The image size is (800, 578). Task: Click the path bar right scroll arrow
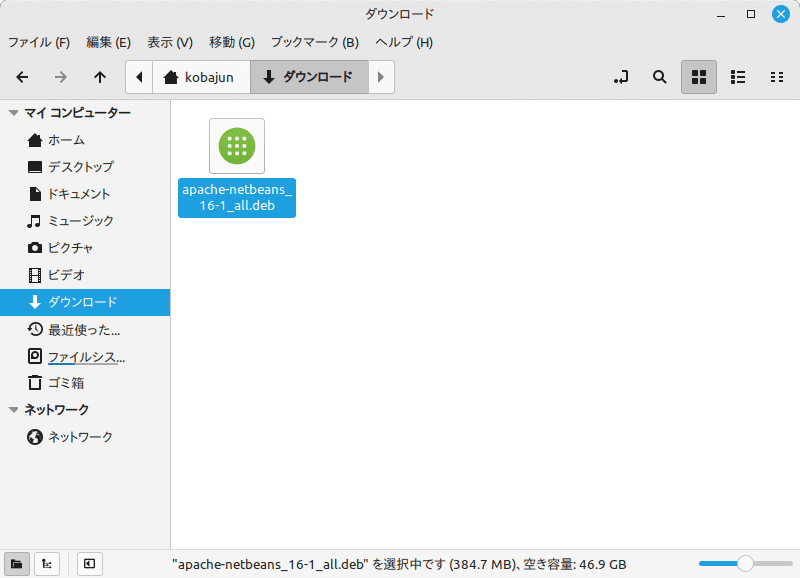381,77
